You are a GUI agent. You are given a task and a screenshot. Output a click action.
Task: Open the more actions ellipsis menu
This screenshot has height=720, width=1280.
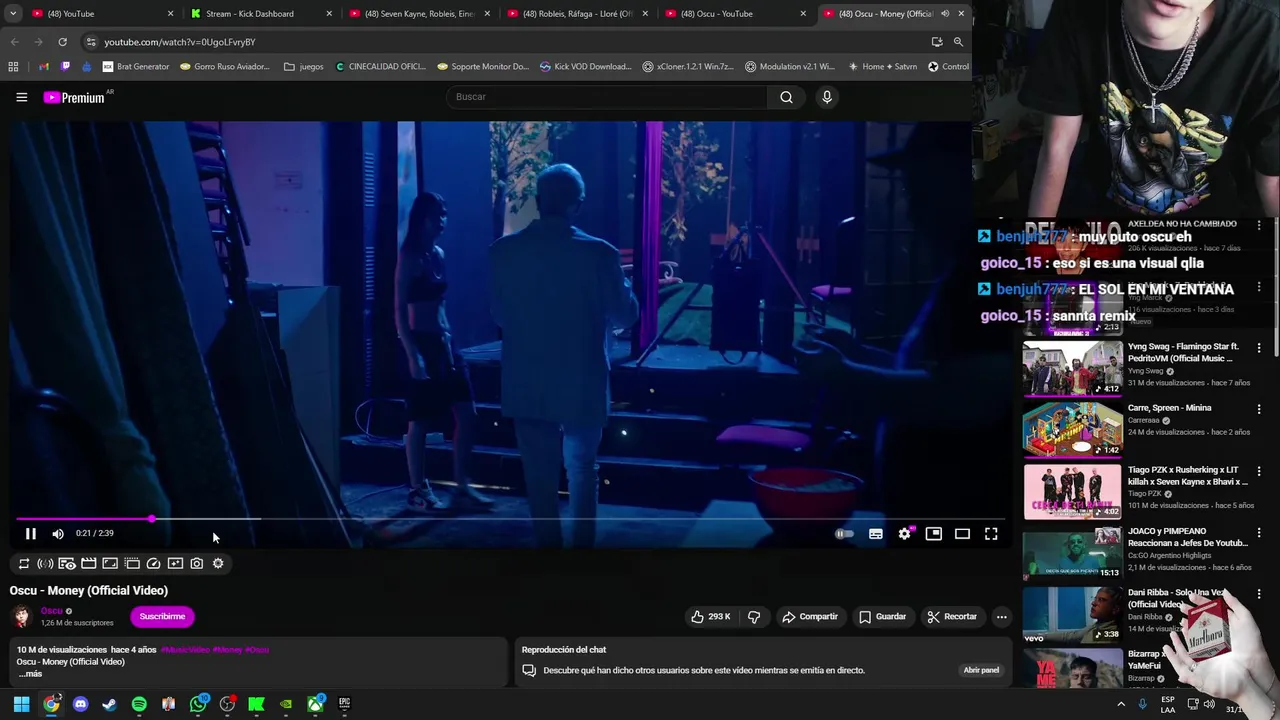click(1001, 617)
